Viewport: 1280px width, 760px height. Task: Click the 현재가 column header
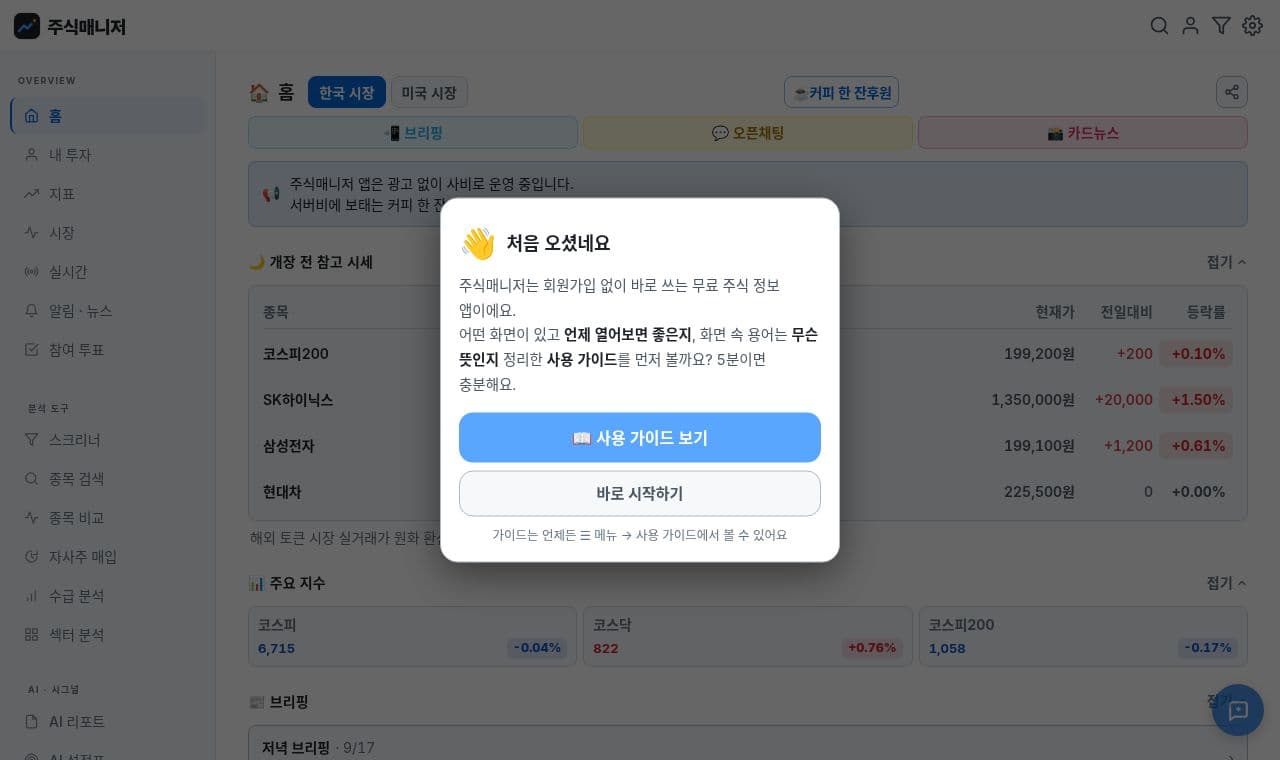(x=1055, y=312)
